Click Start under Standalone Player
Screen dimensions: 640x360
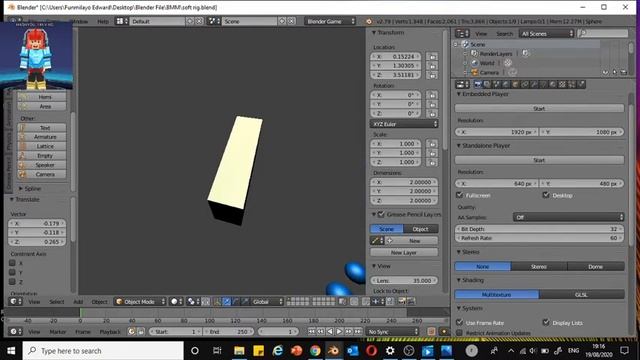[539, 160]
